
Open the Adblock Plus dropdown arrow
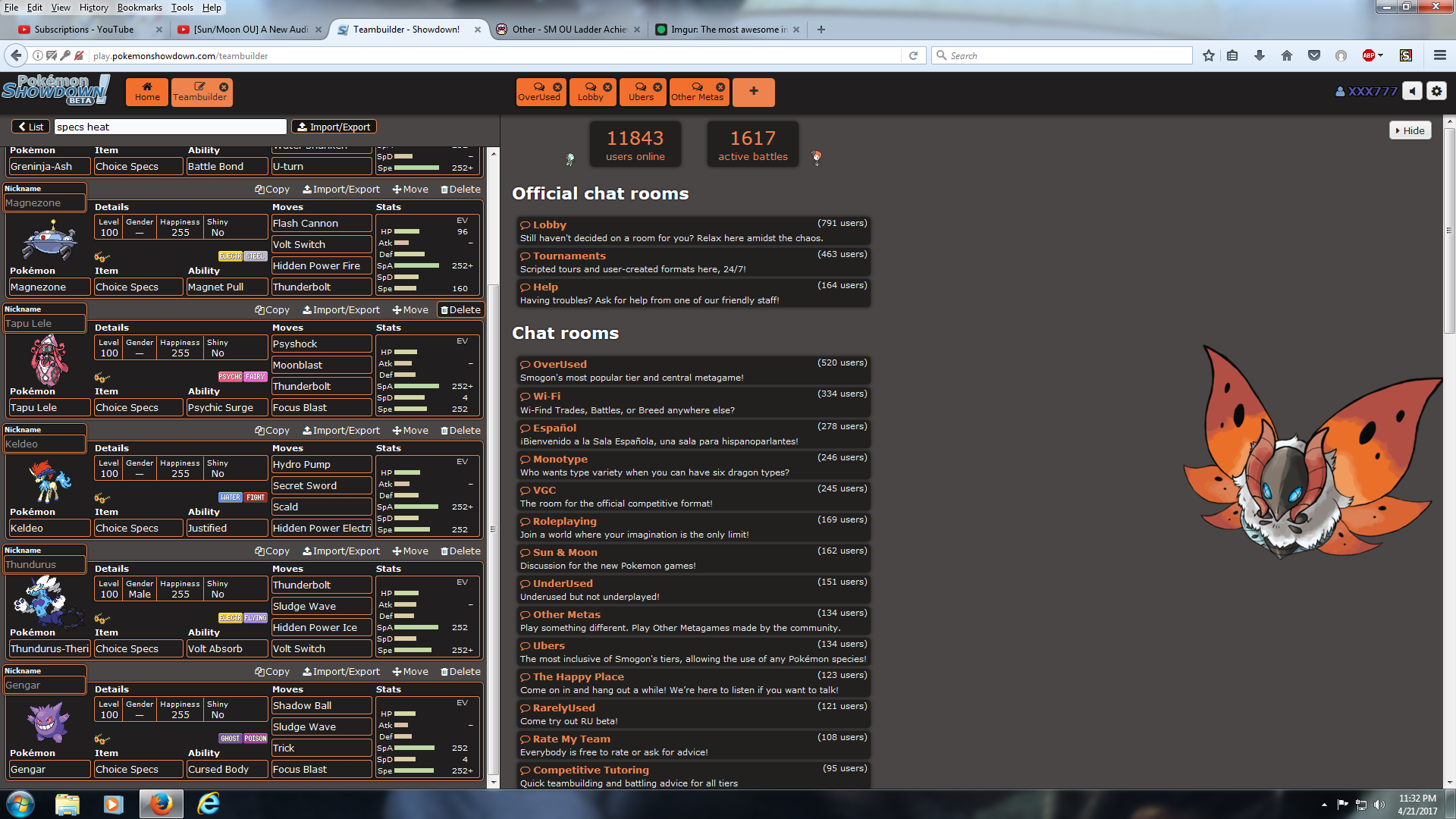tap(1381, 55)
